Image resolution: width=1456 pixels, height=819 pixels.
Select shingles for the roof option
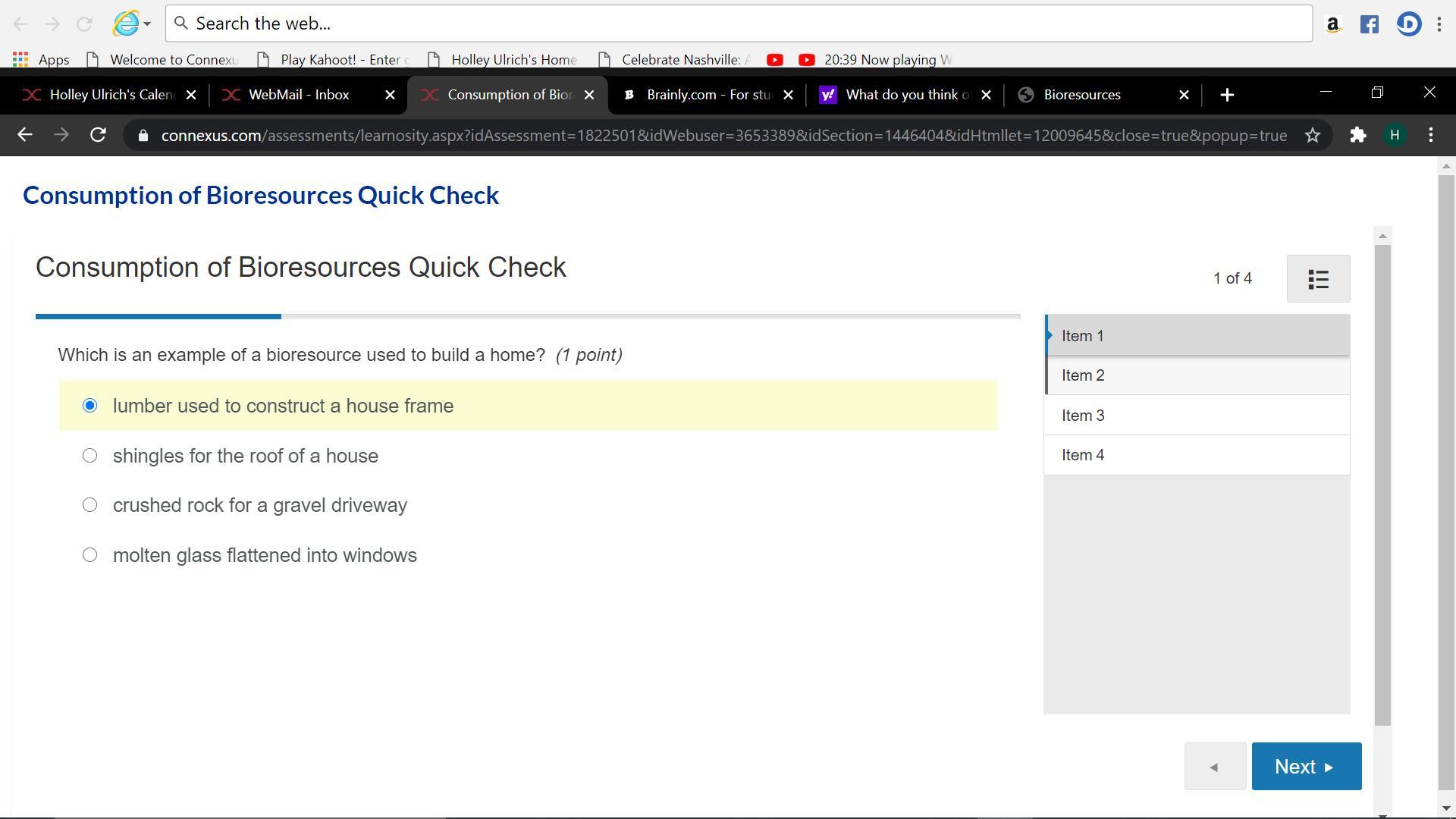coord(90,456)
